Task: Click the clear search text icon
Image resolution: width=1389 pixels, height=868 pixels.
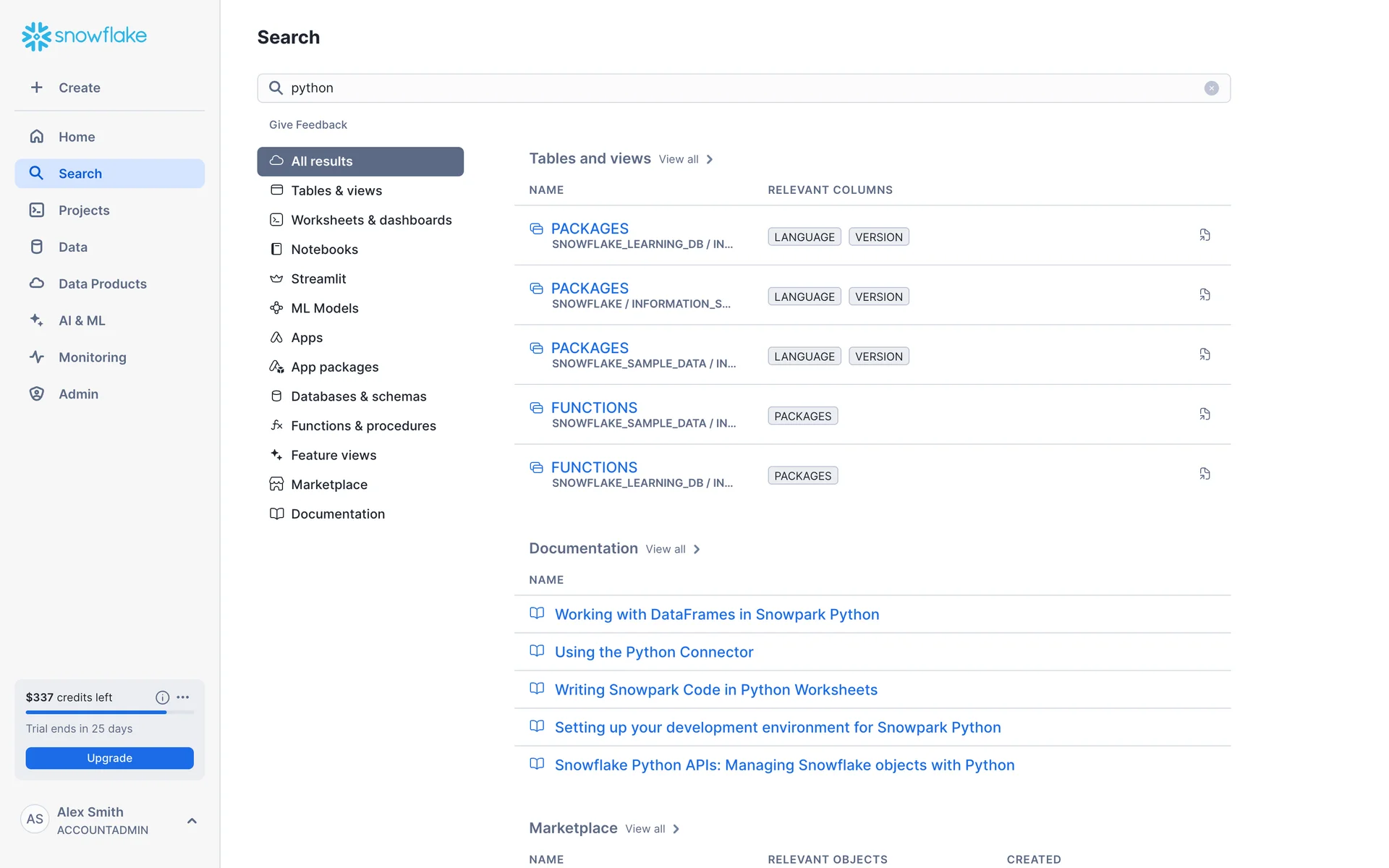Action: coord(1211,88)
